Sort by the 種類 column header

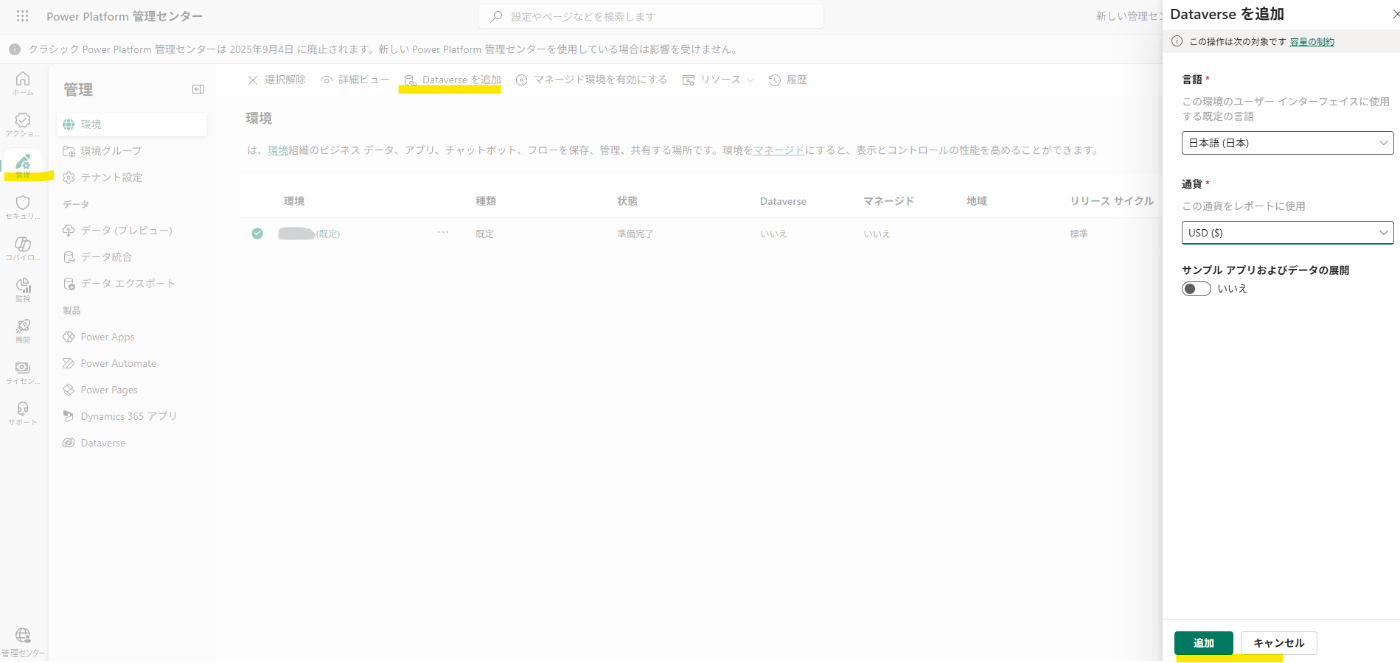point(486,201)
